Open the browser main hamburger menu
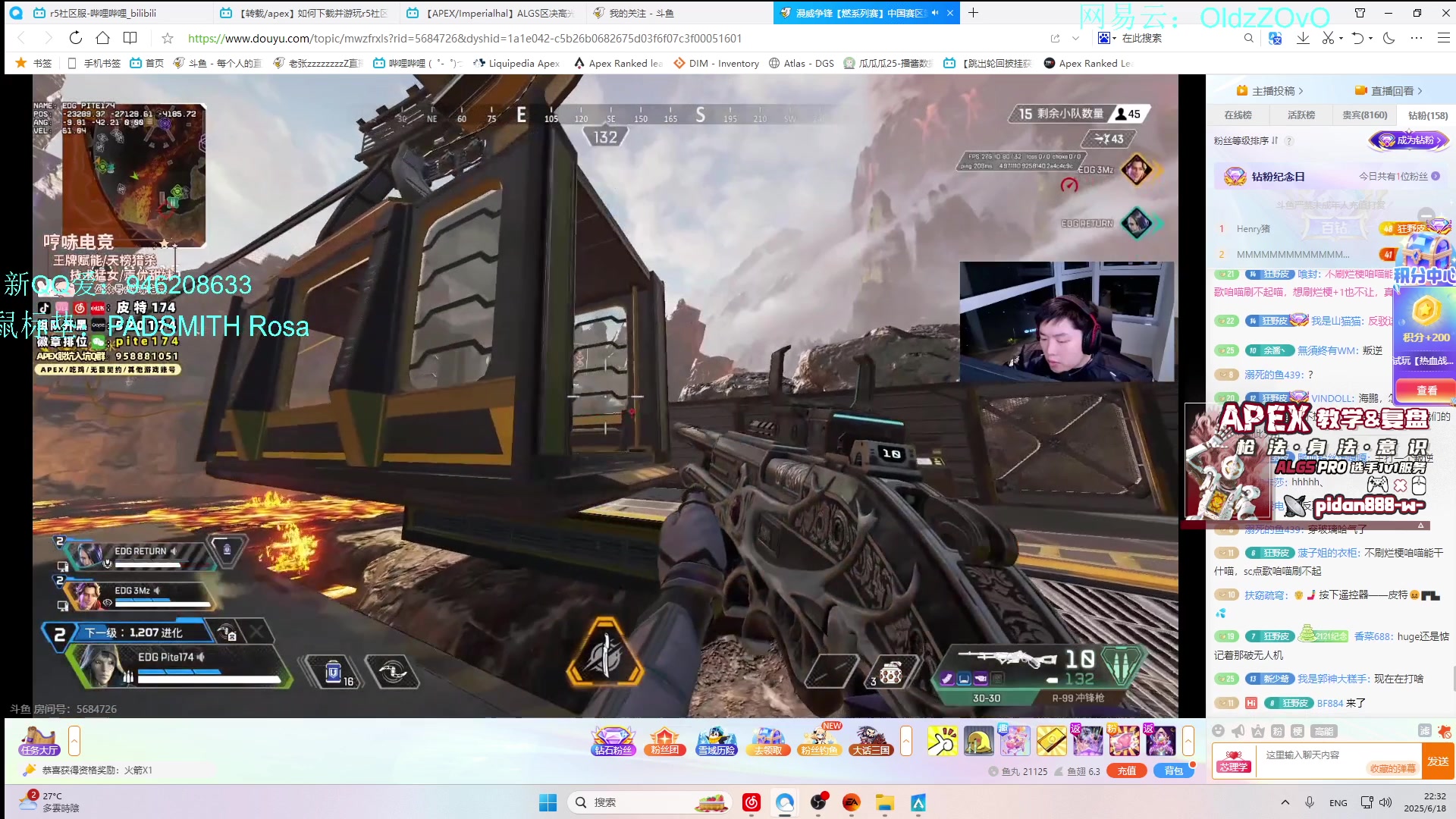This screenshot has width=1456, height=819. click(1444, 38)
